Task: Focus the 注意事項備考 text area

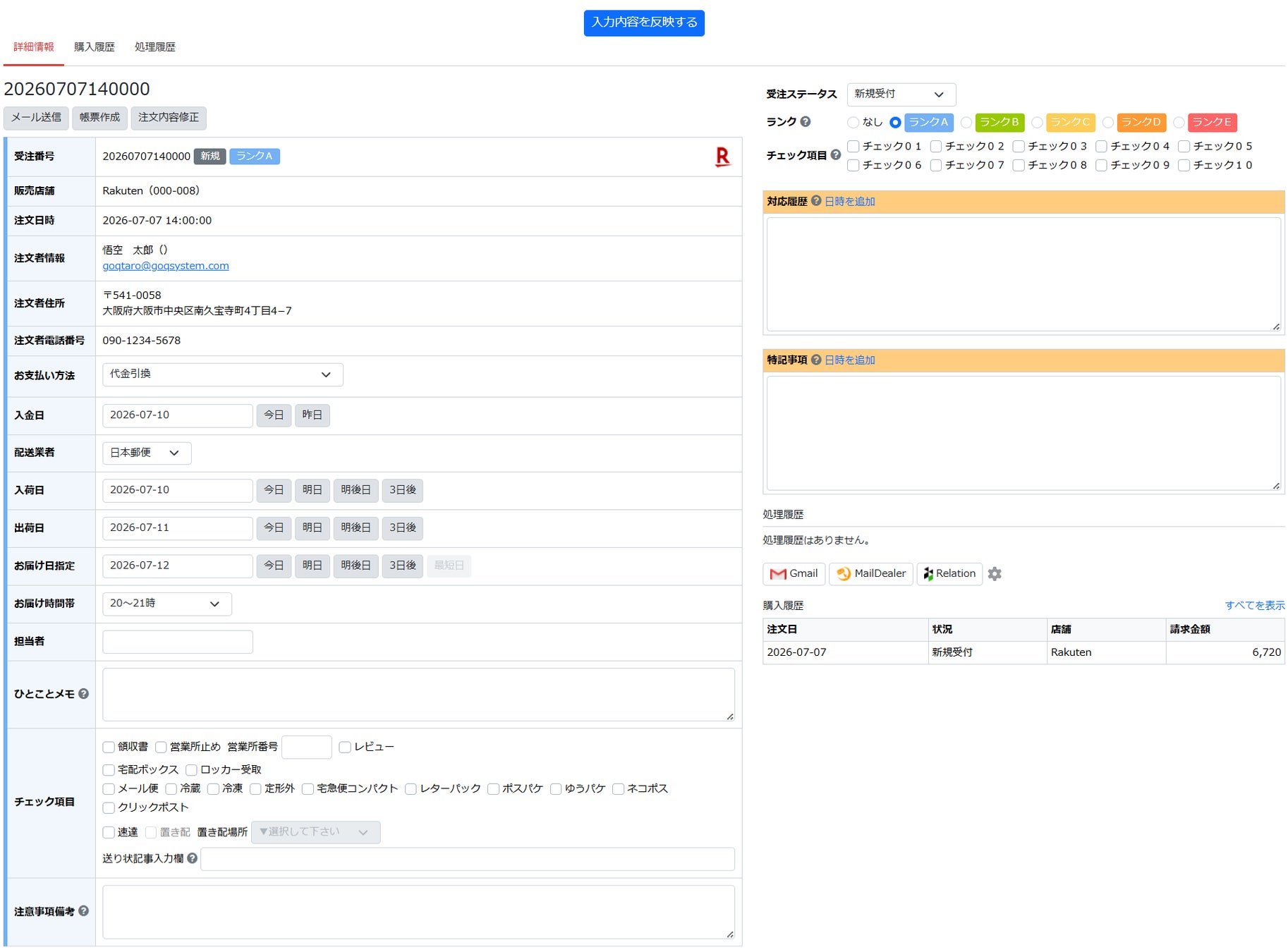Action: coord(418,912)
